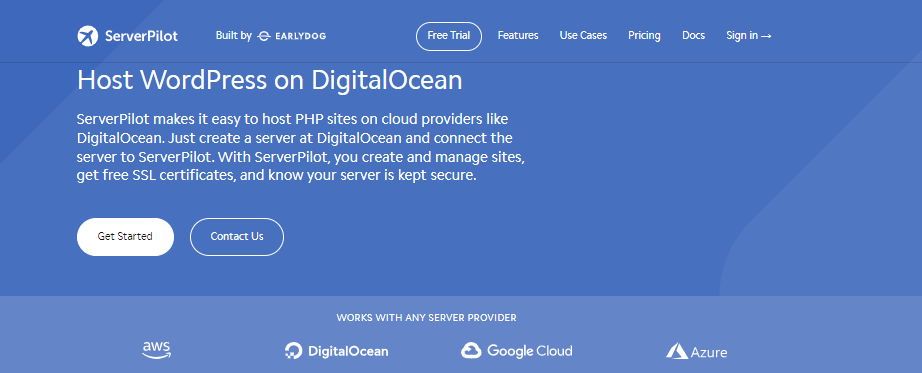Click the ServerPilot airplane logo icon

point(87,36)
